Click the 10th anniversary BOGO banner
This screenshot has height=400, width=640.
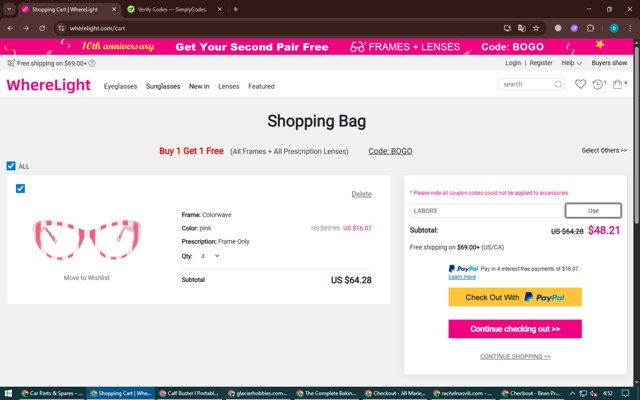pyautogui.click(x=317, y=47)
